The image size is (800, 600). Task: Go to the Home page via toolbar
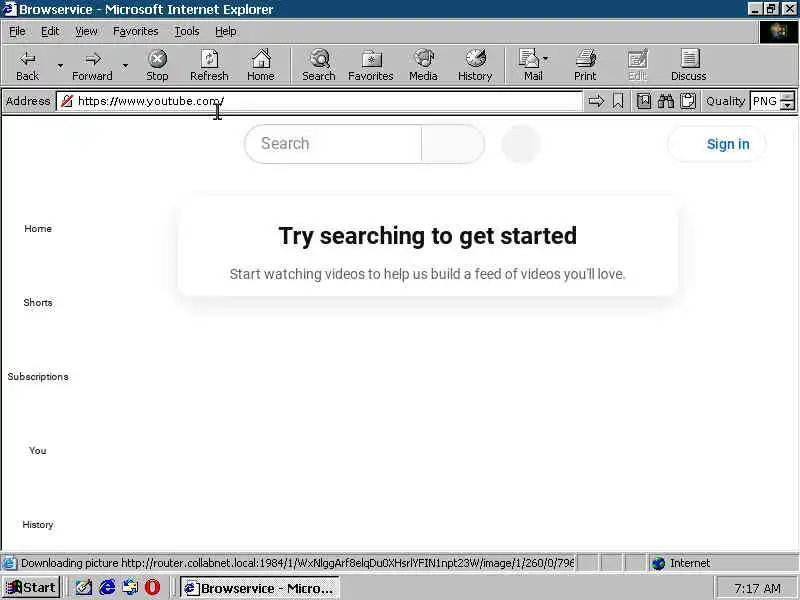(x=261, y=65)
